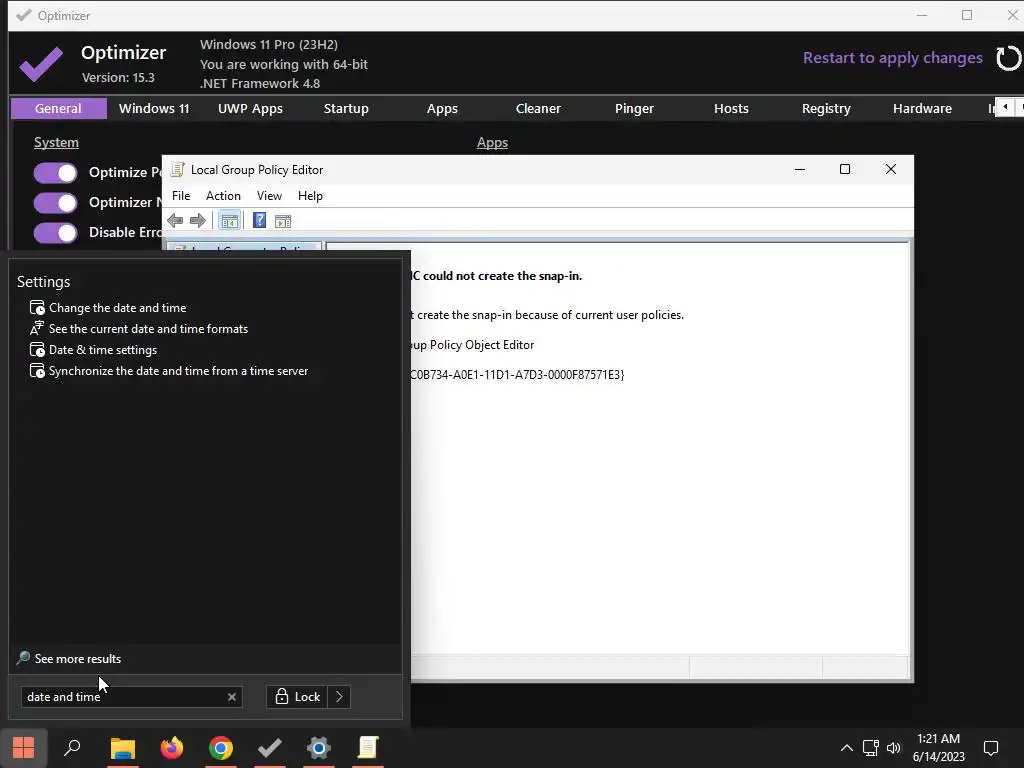Viewport: 1024px width, 768px height.
Task: Open Help menu in Group Policy Editor
Action: click(x=310, y=196)
